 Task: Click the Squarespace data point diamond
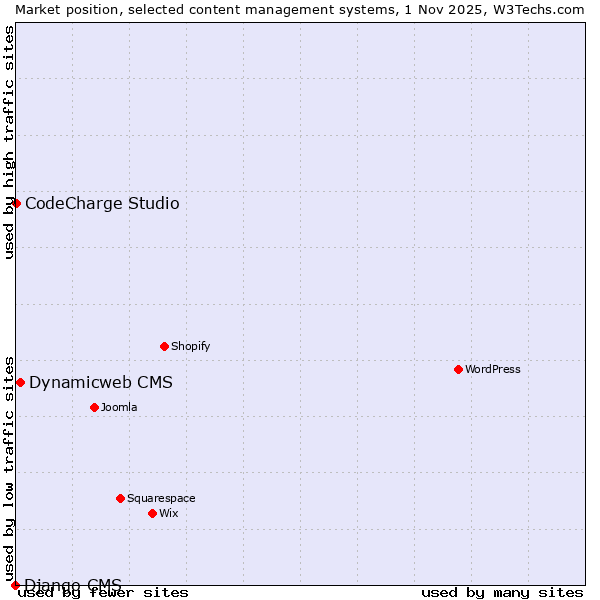point(120,498)
